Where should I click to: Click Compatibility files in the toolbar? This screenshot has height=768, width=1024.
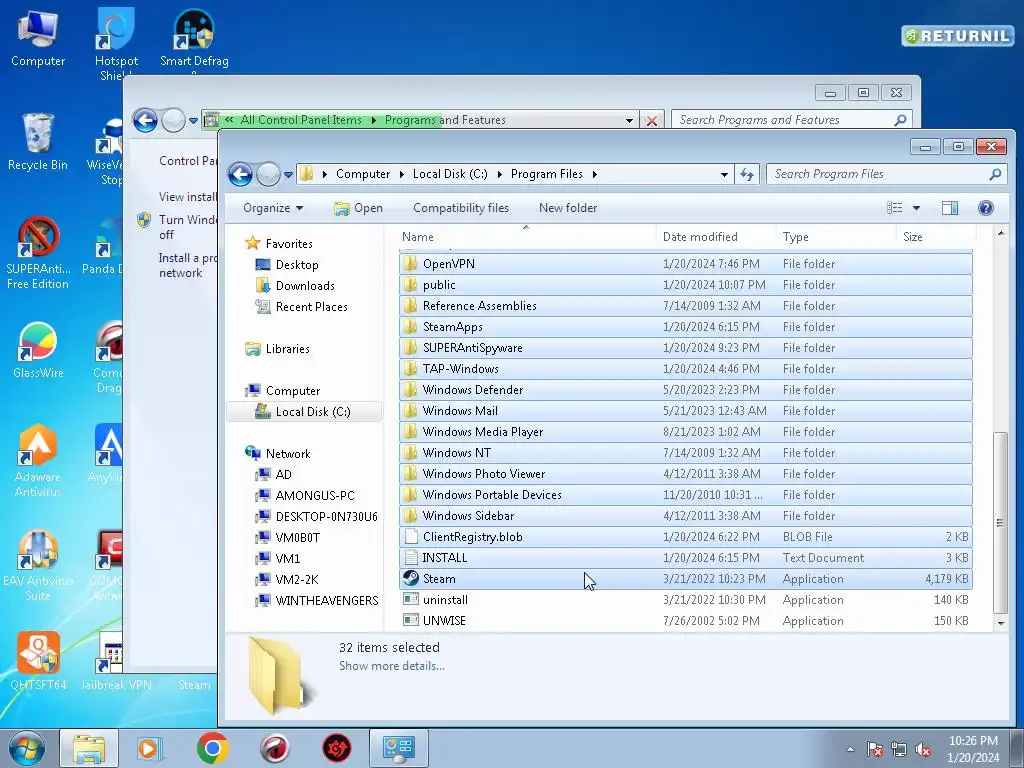(x=461, y=208)
